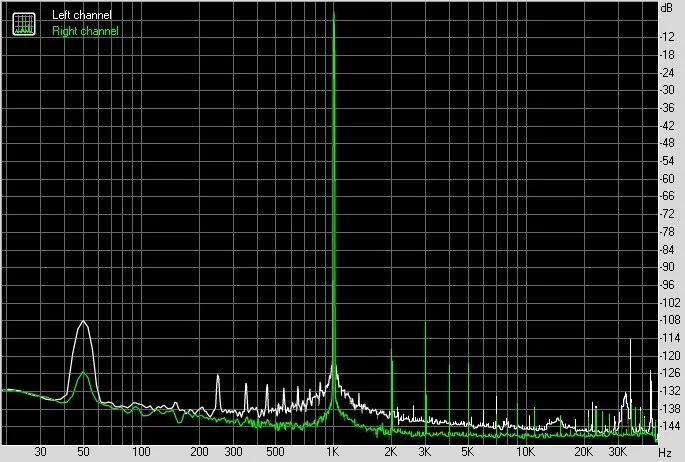Click the "-12" dB scale value

coord(667,37)
